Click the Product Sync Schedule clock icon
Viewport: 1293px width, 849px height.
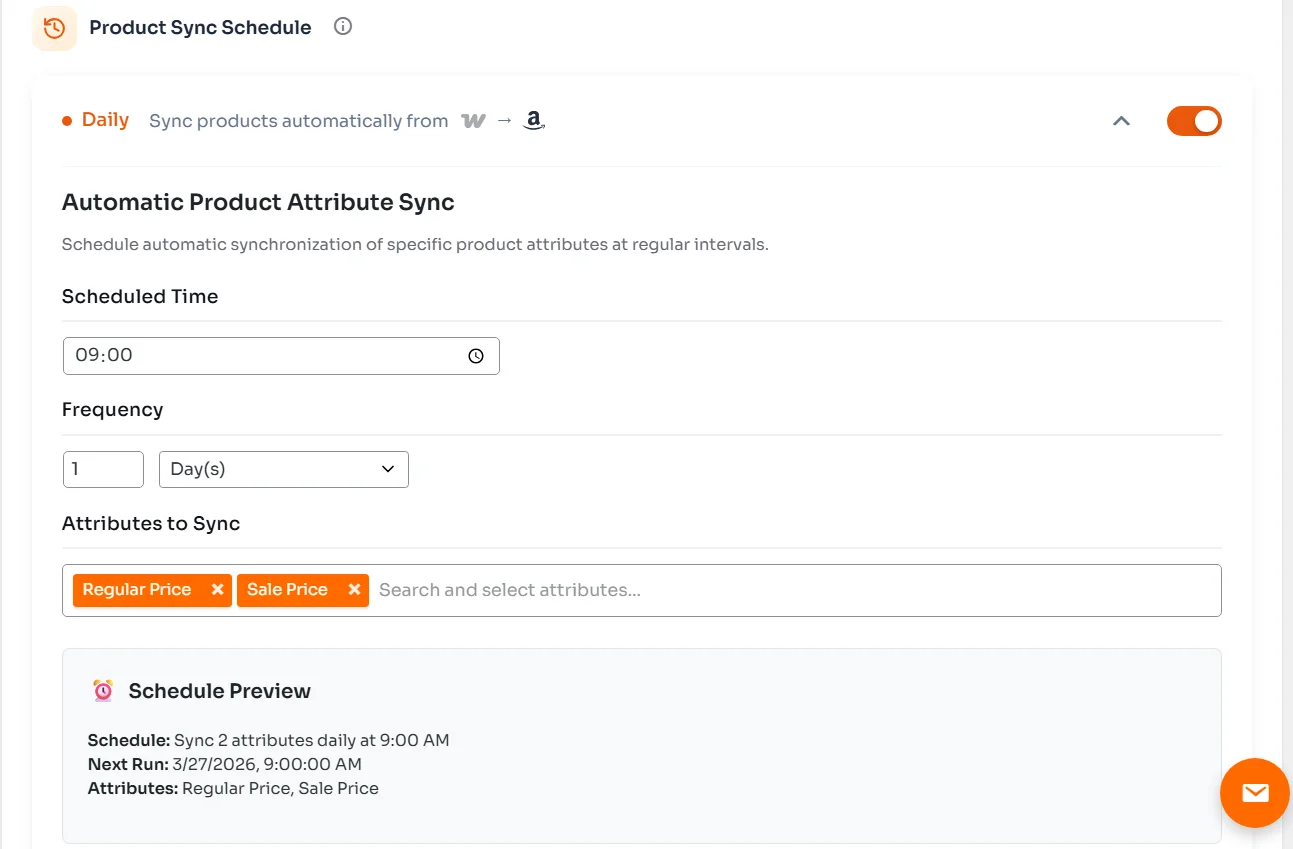(54, 28)
